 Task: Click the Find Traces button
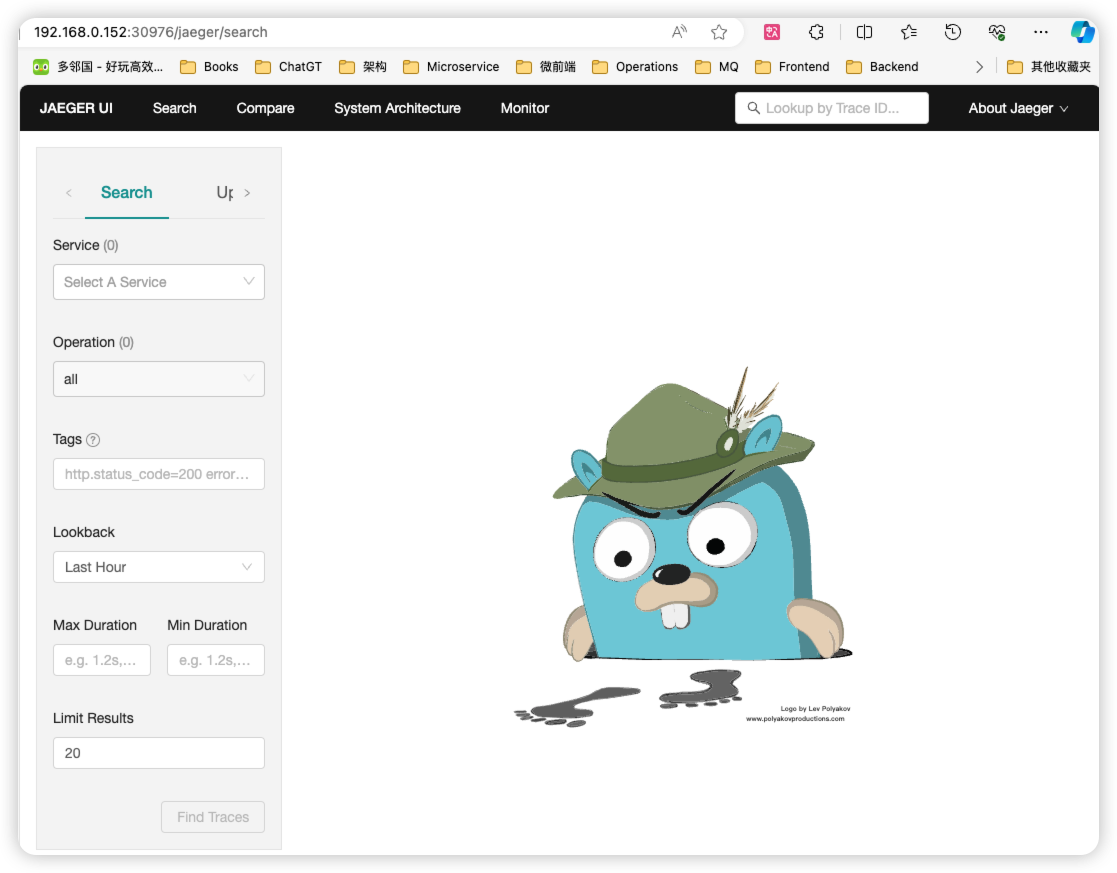[213, 817]
